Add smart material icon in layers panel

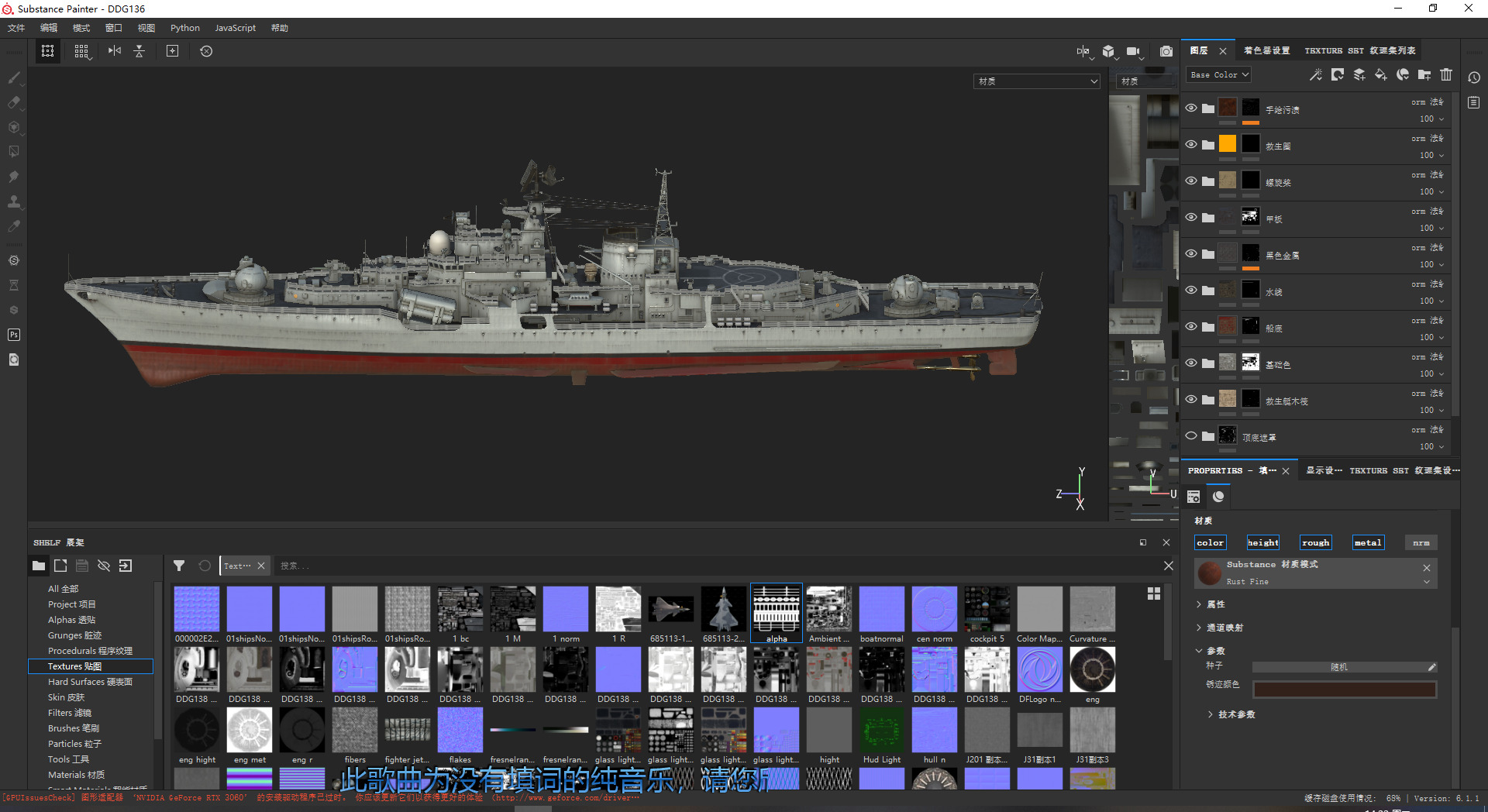1403,75
